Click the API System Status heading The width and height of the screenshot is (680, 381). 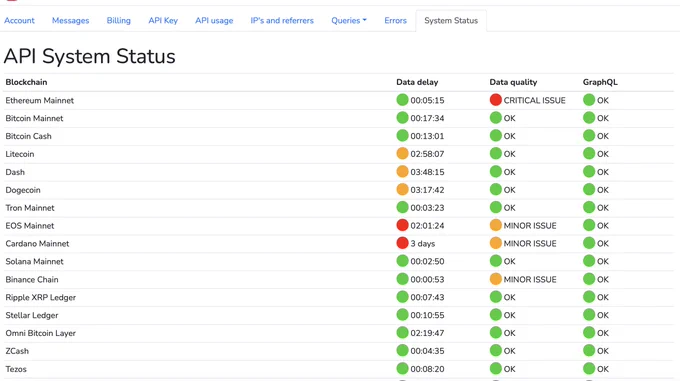(x=89, y=56)
